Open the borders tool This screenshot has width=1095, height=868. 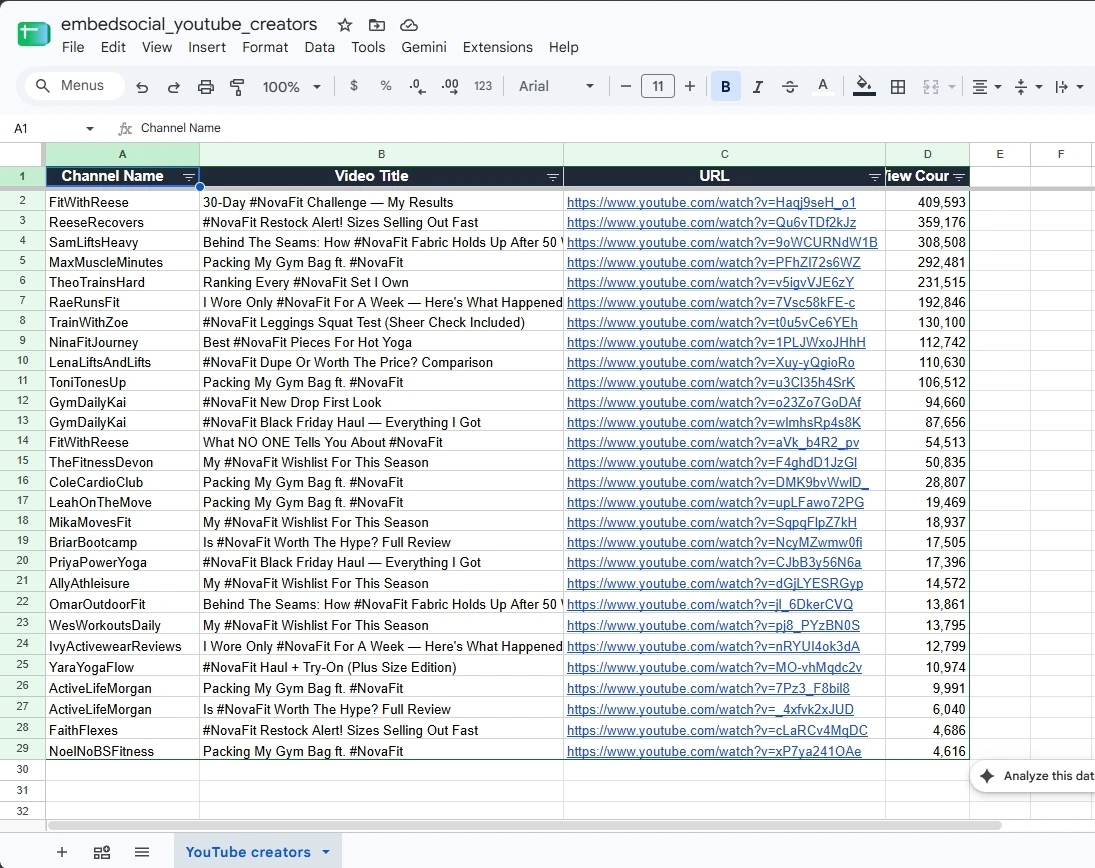[x=898, y=87]
